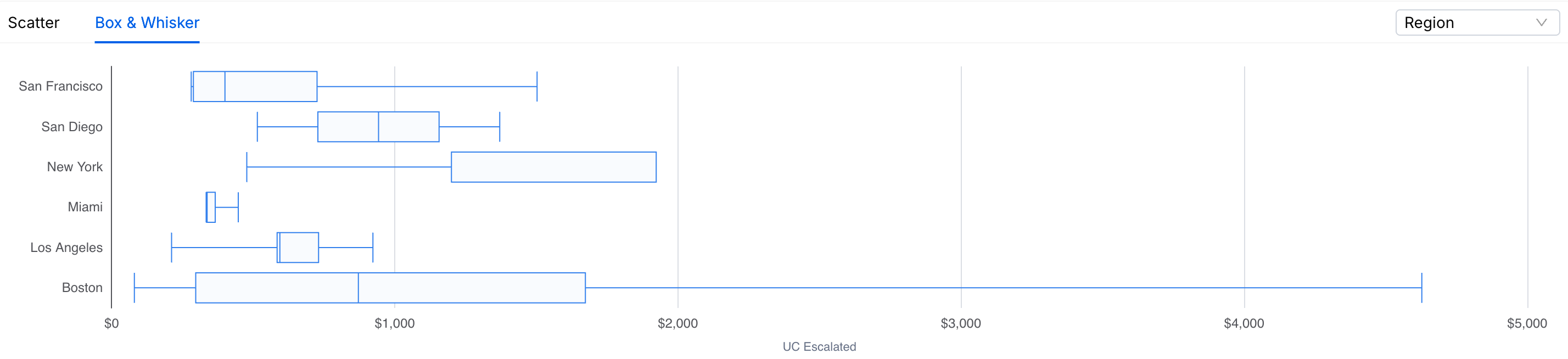The image size is (1568, 359).
Task: Select the Box & Whisker tab
Action: click(x=147, y=23)
